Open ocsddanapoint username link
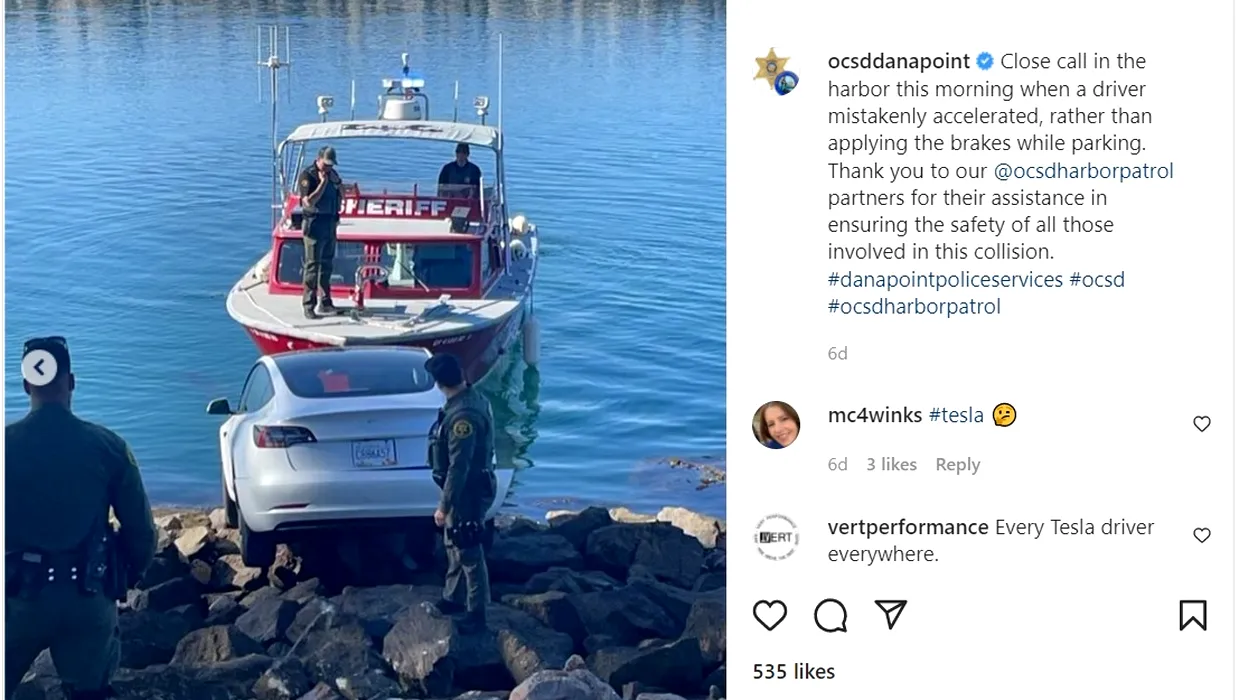Viewport: 1239px width, 700px height. pos(899,61)
